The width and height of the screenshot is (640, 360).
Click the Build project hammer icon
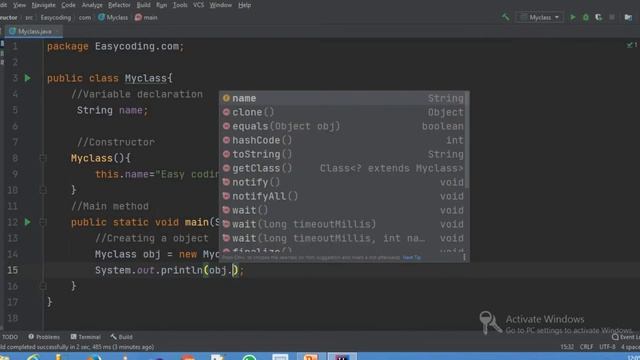coord(506,17)
